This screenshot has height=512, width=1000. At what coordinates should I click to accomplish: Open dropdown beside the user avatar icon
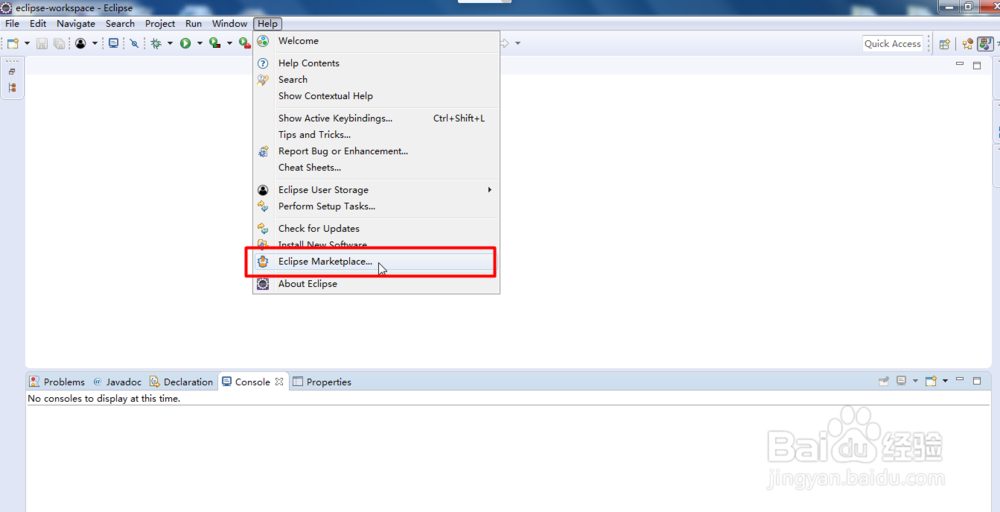94,43
